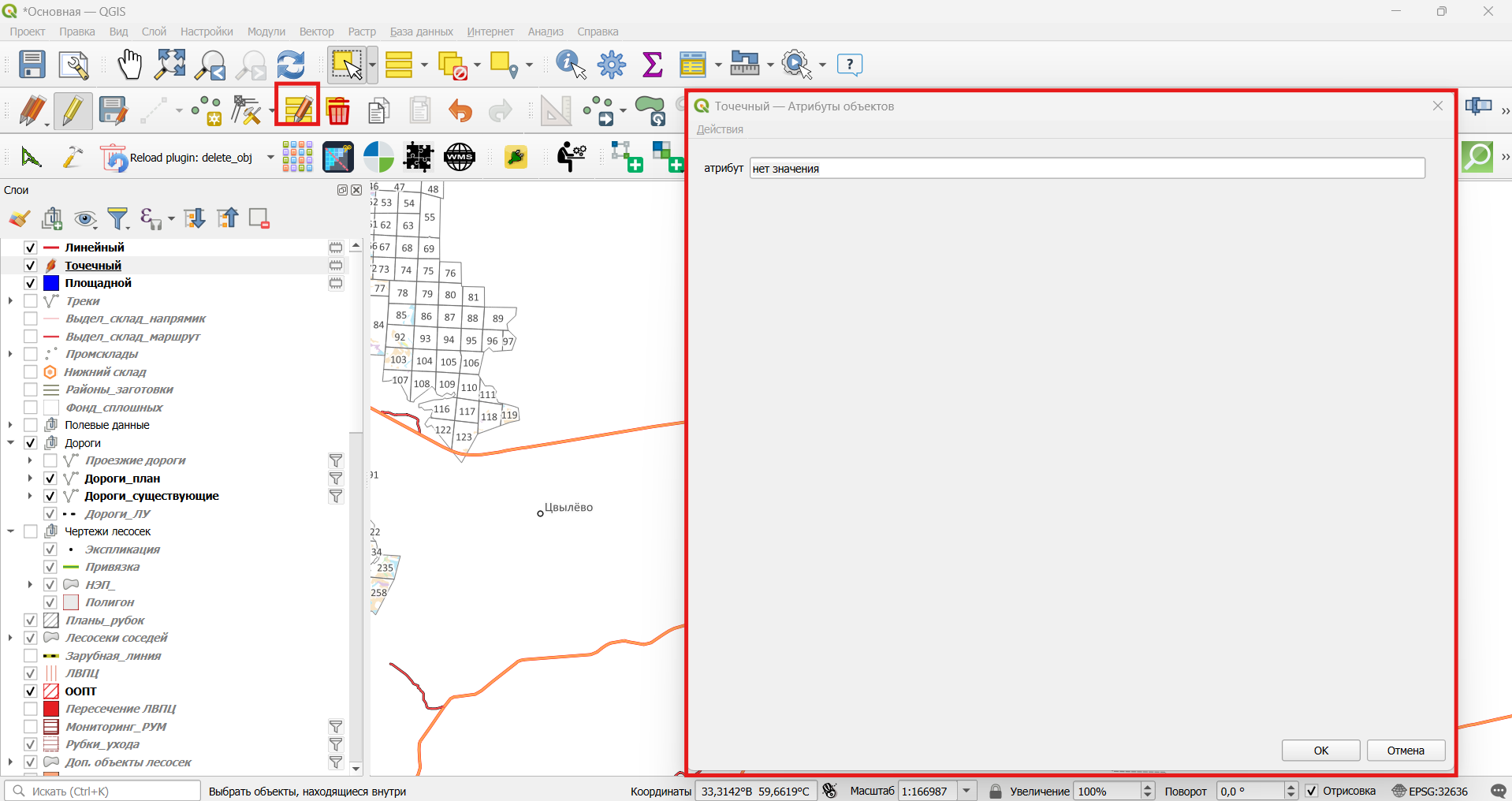
Task: Click the атрибут input field
Action: 1087,168
